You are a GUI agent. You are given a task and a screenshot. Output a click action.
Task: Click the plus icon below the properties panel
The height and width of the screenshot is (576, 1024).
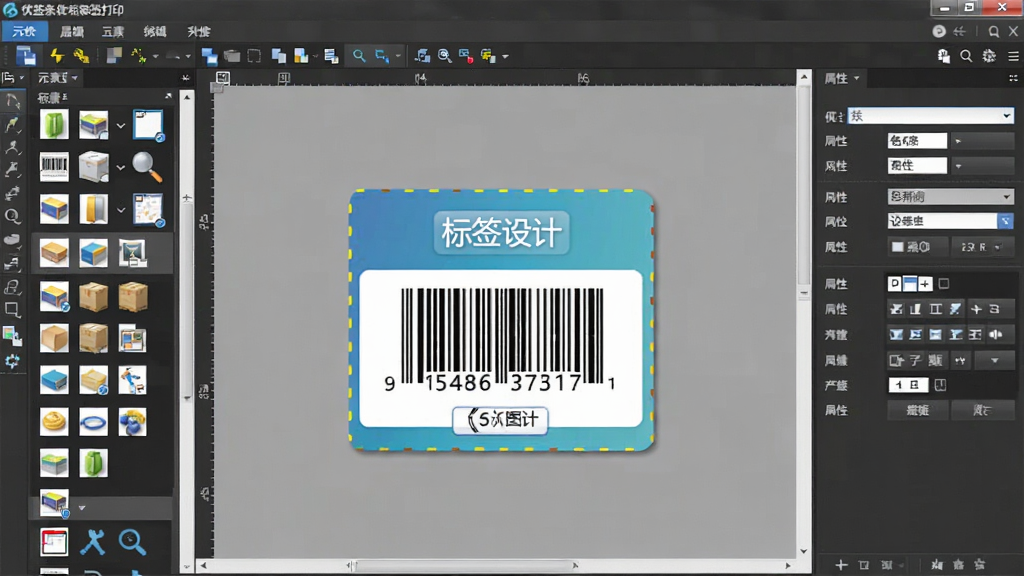point(841,565)
